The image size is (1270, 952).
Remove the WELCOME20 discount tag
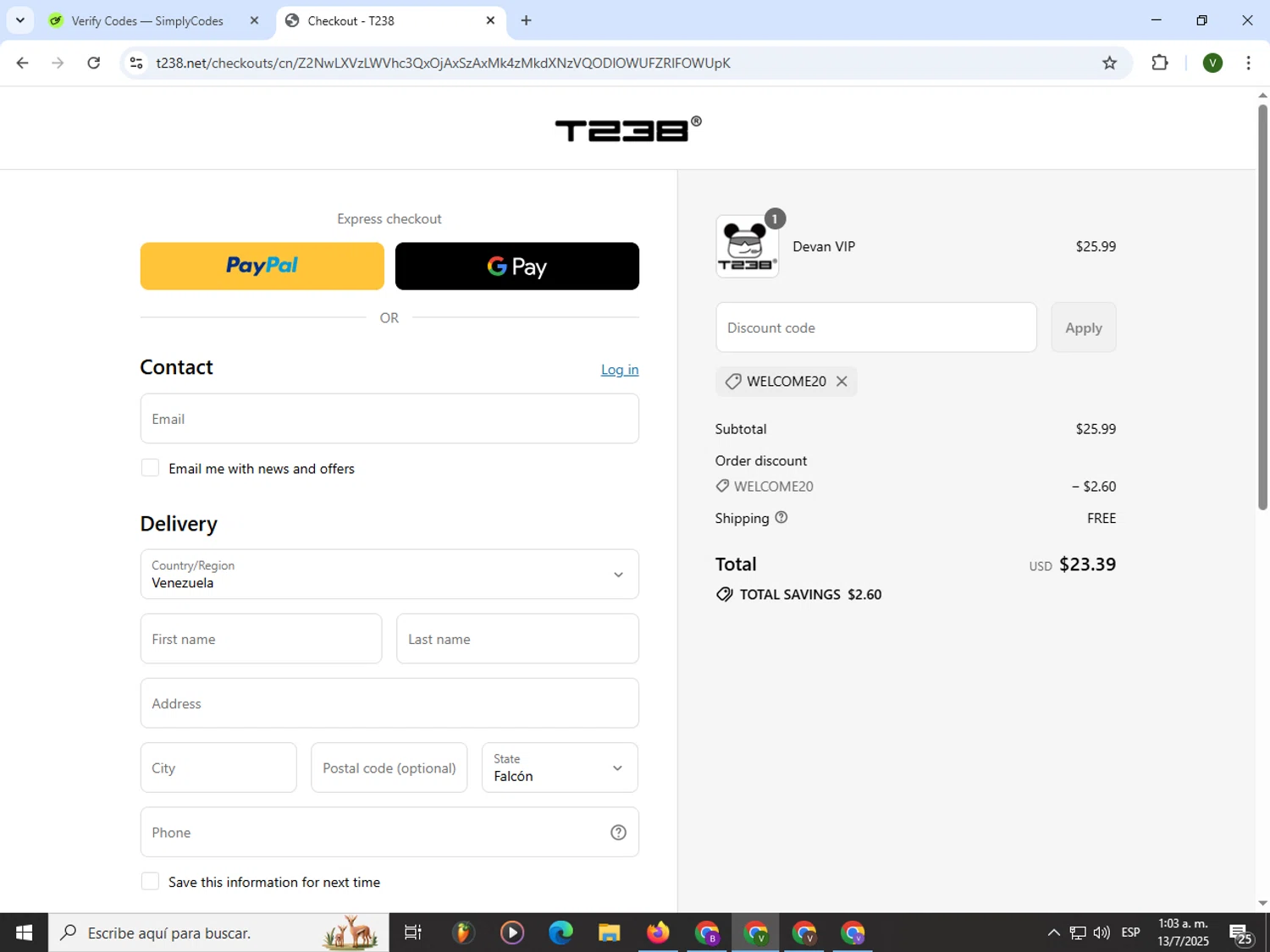(x=842, y=382)
